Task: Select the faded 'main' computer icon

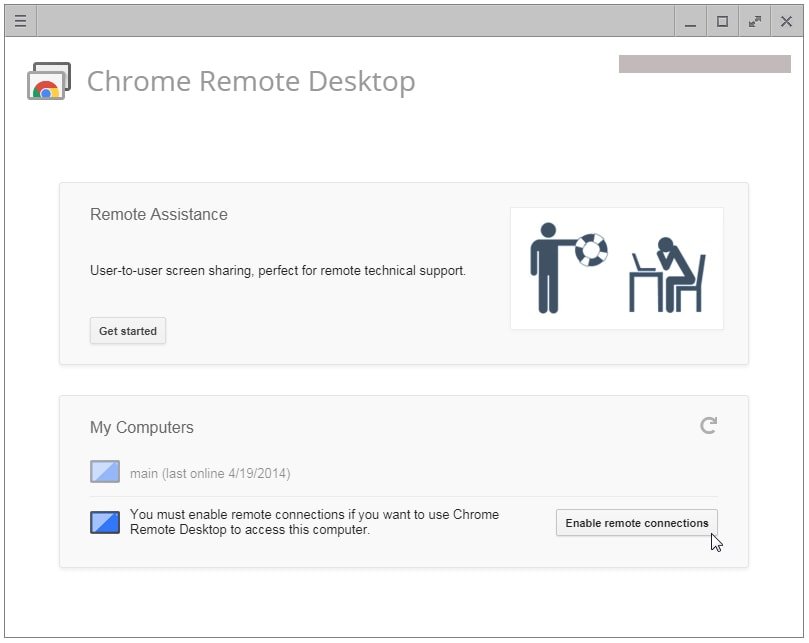Action: click(x=105, y=471)
